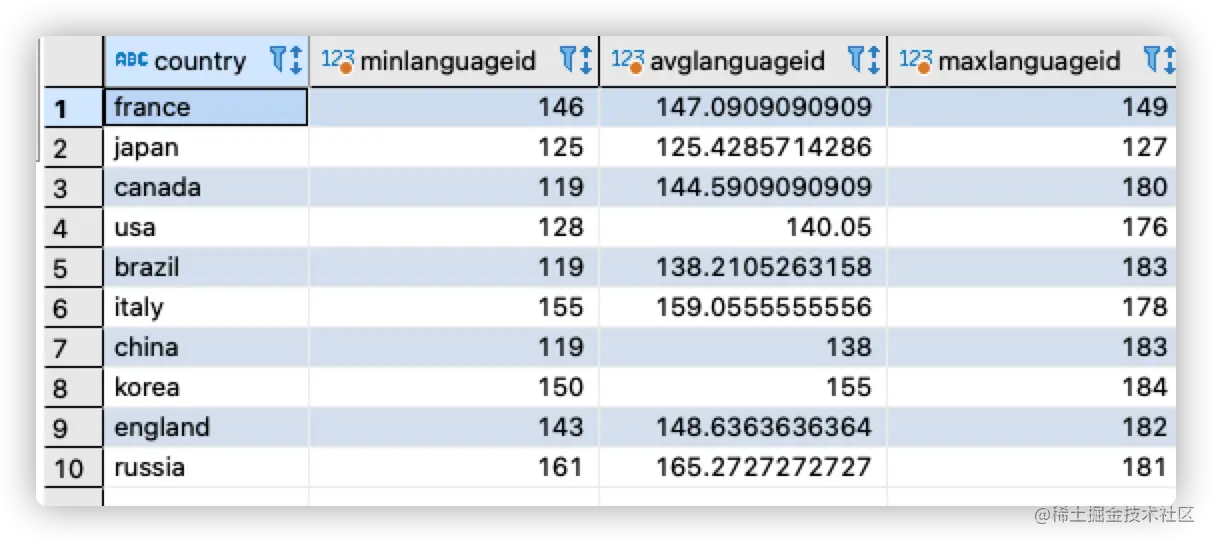
Task: Click the 'england' country cell
Action: pos(206,427)
